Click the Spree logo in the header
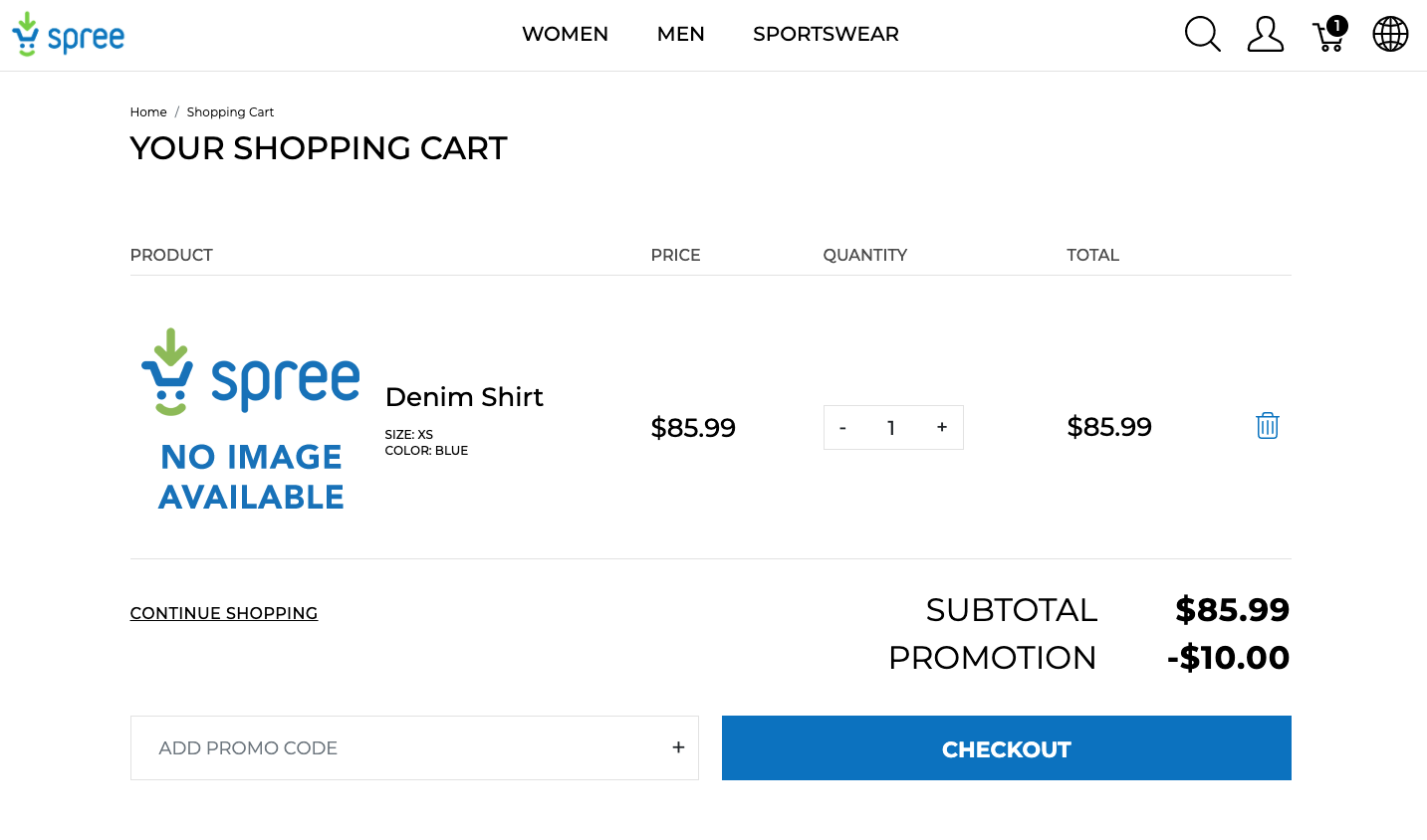This screenshot has height=840, width=1427. tap(68, 34)
